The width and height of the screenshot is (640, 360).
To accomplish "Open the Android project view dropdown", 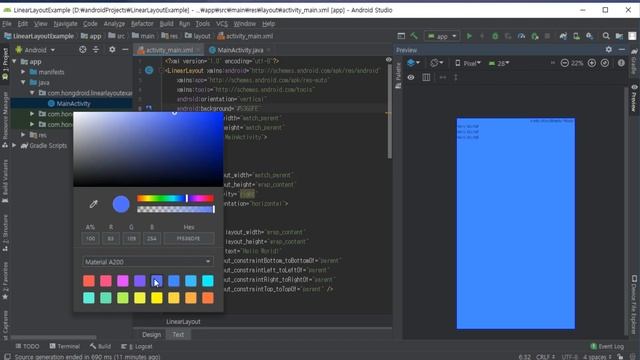I will tap(35, 50).
